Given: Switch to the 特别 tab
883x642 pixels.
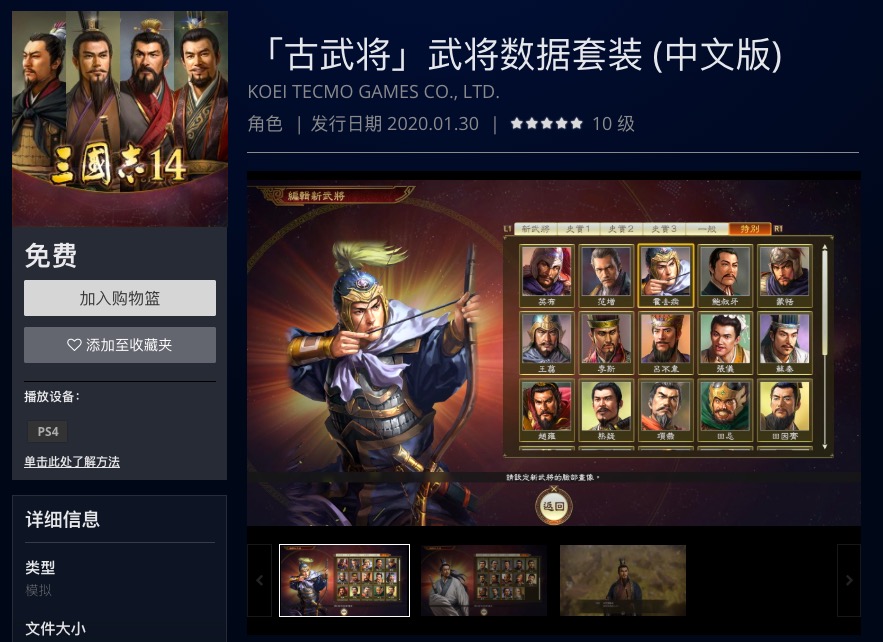Looking at the screenshot, I should tap(750, 229).
